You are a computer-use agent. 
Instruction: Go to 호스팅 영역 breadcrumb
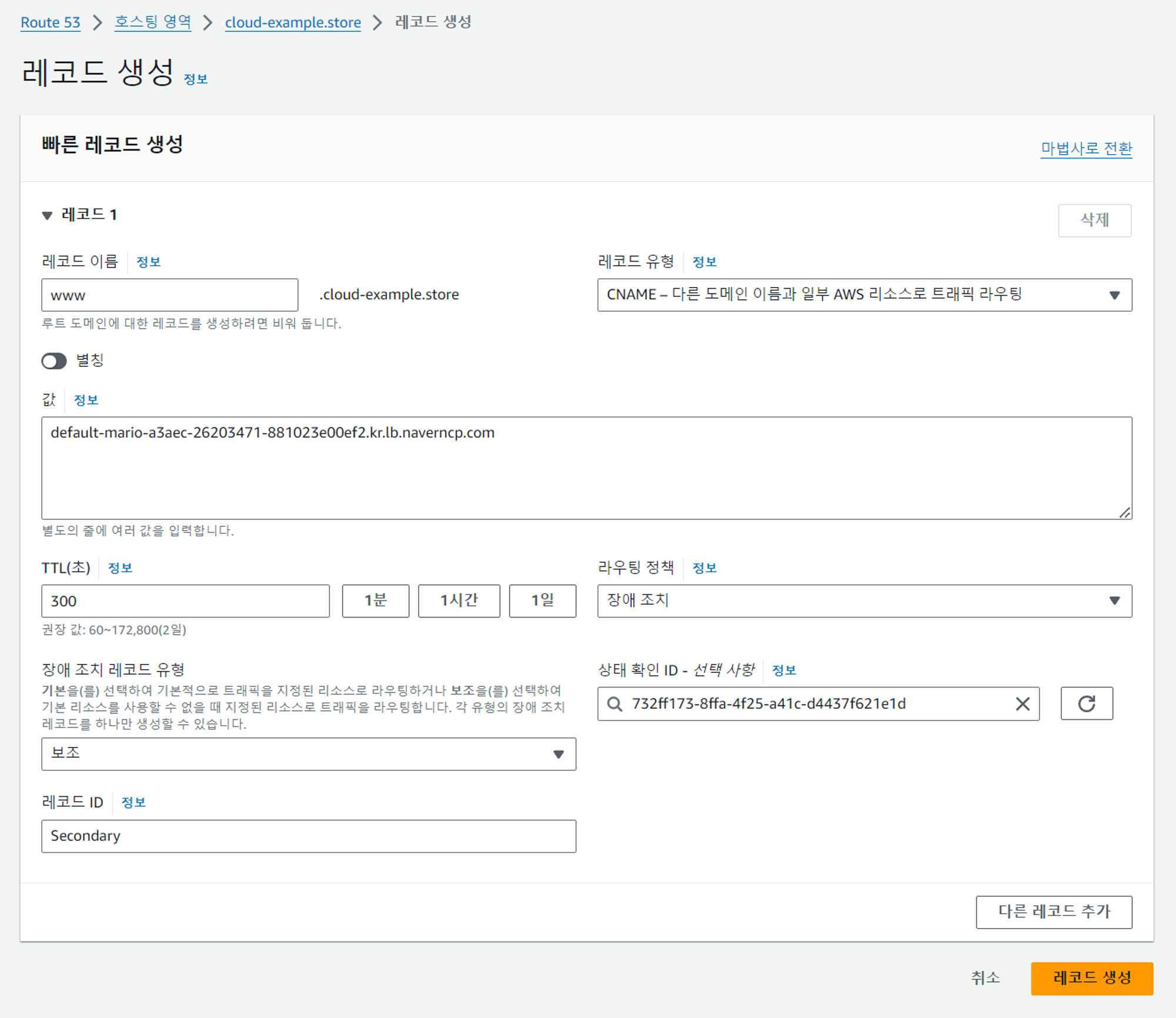coord(153,22)
